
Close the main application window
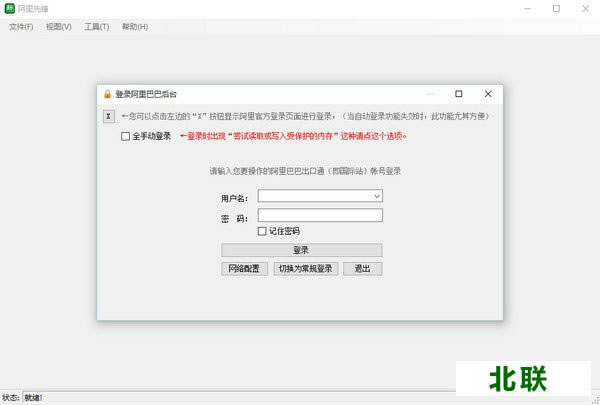(x=583, y=9)
